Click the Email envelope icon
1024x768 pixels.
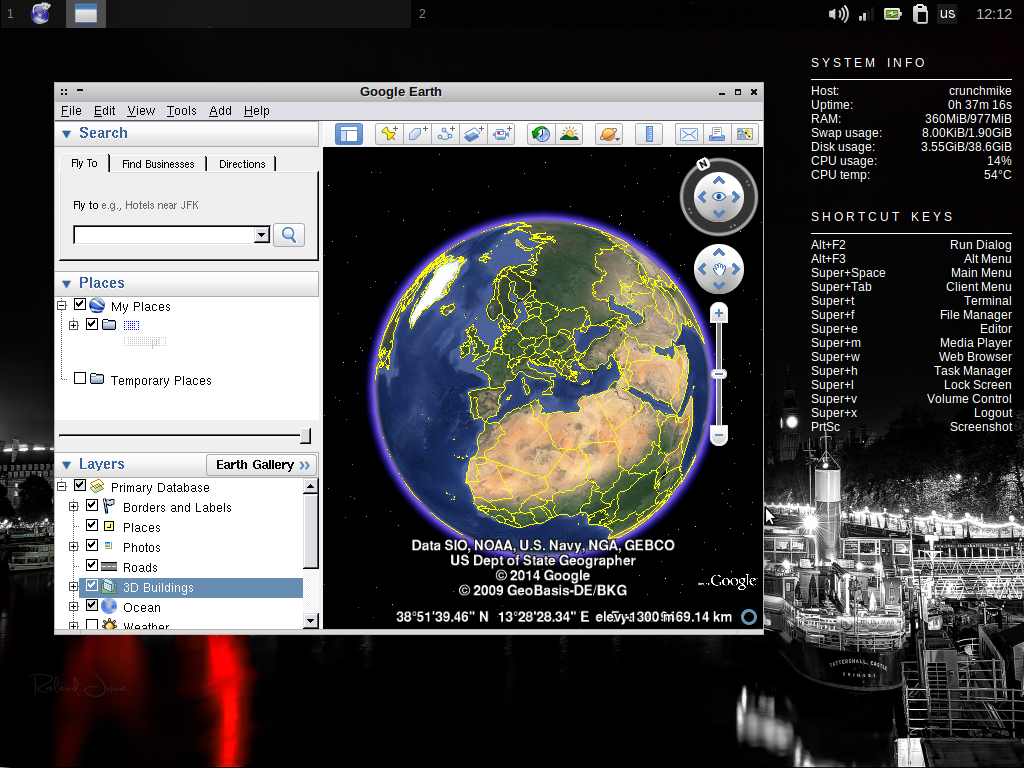(688, 135)
